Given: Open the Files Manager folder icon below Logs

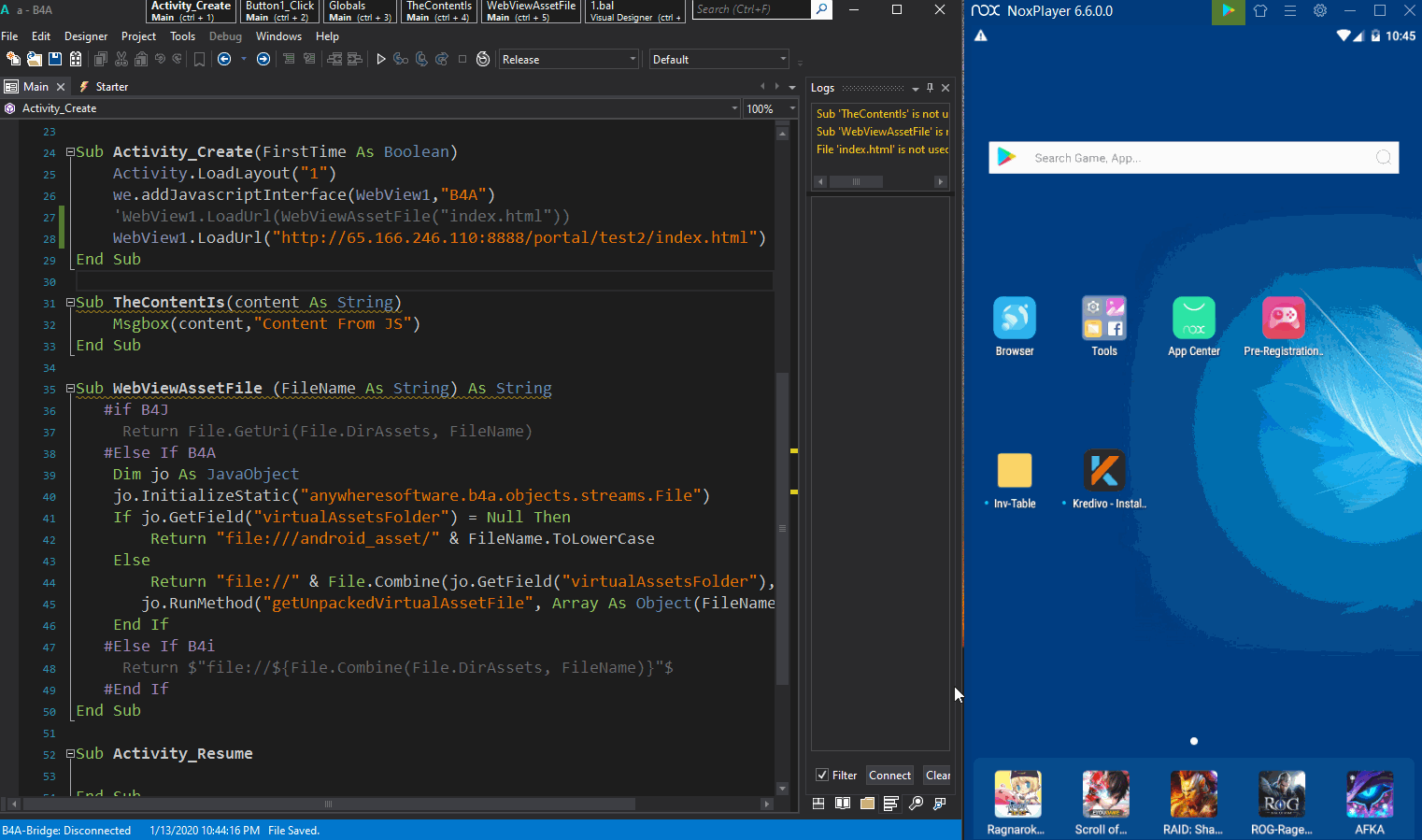Looking at the screenshot, I should [x=867, y=804].
